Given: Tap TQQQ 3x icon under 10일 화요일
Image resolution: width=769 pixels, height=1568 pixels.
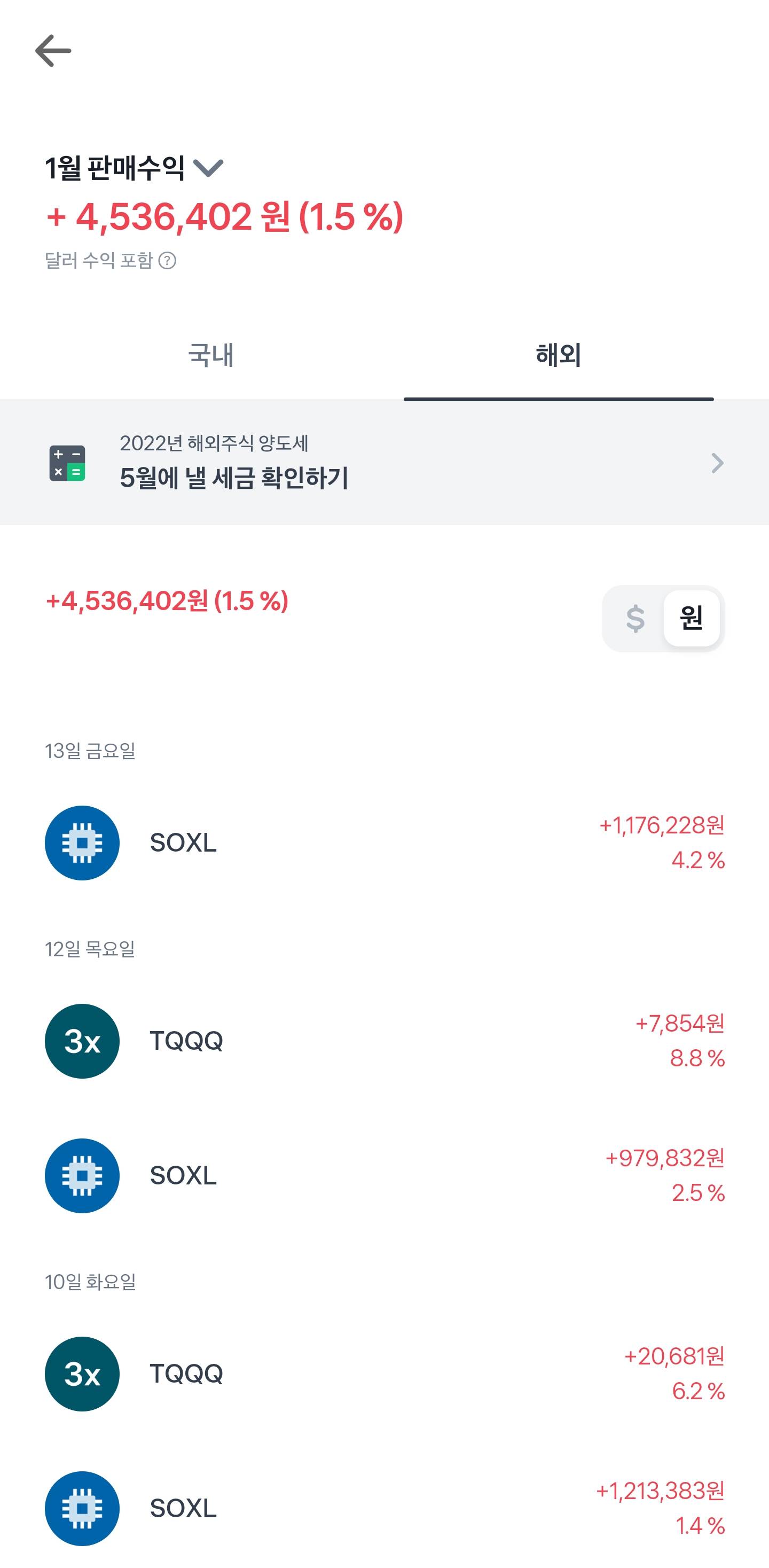Looking at the screenshot, I should pyautogui.click(x=82, y=1374).
